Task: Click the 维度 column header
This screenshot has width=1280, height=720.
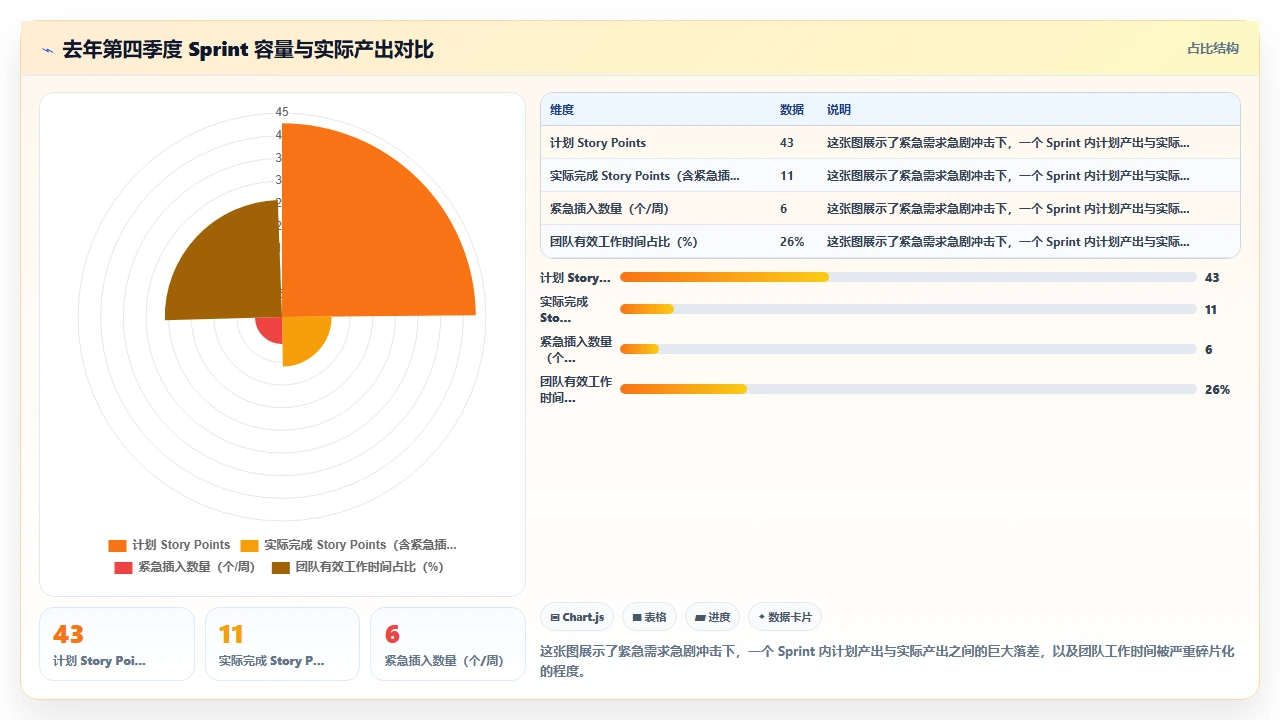Action: [x=562, y=110]
